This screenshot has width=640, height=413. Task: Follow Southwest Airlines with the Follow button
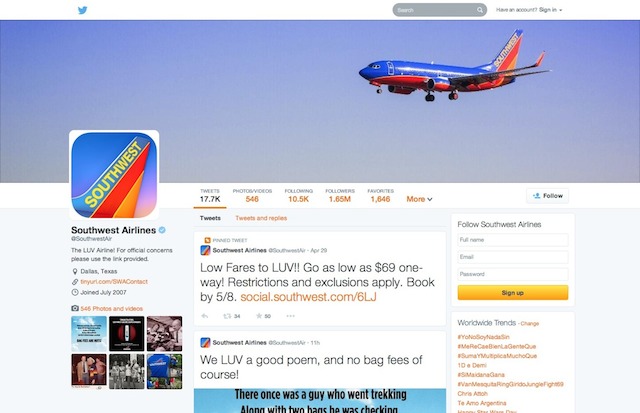click(547, 196)
